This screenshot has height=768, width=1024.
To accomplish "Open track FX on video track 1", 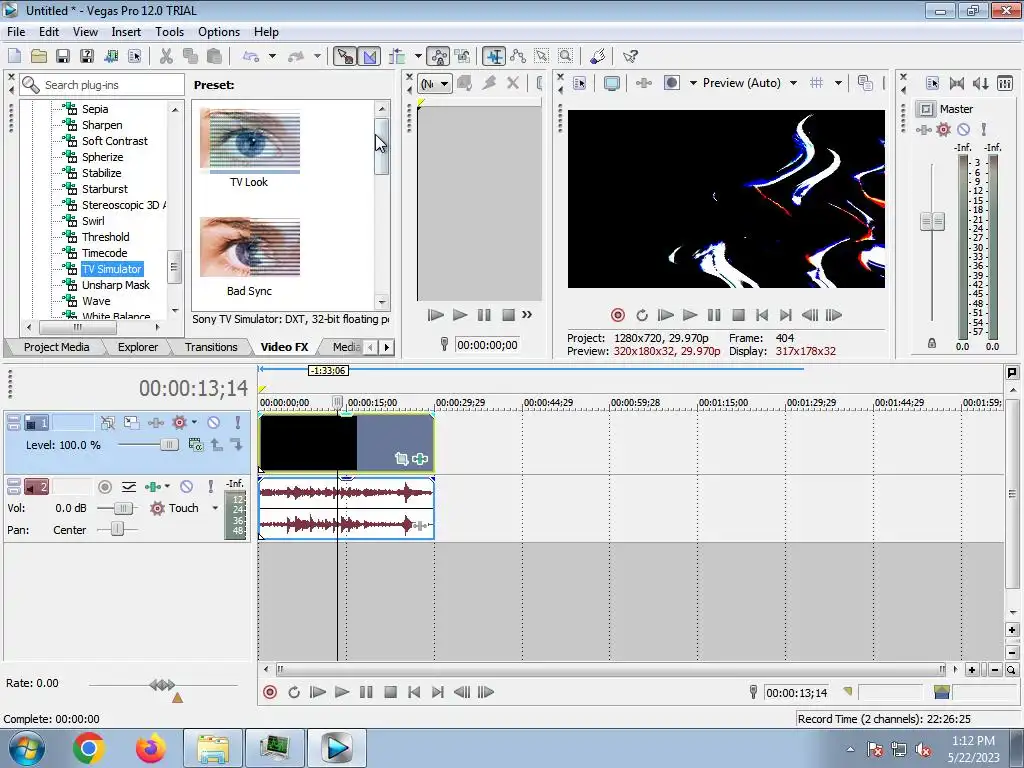I will [x=155, y=423].
